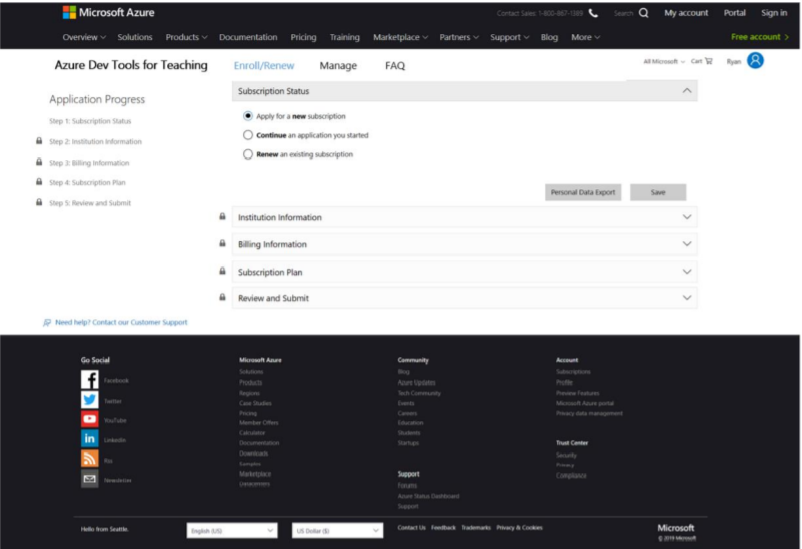This screenshot has height=549, width=802.
Task: Open the Marketplace navigation menu
Action: pos(400,37)
